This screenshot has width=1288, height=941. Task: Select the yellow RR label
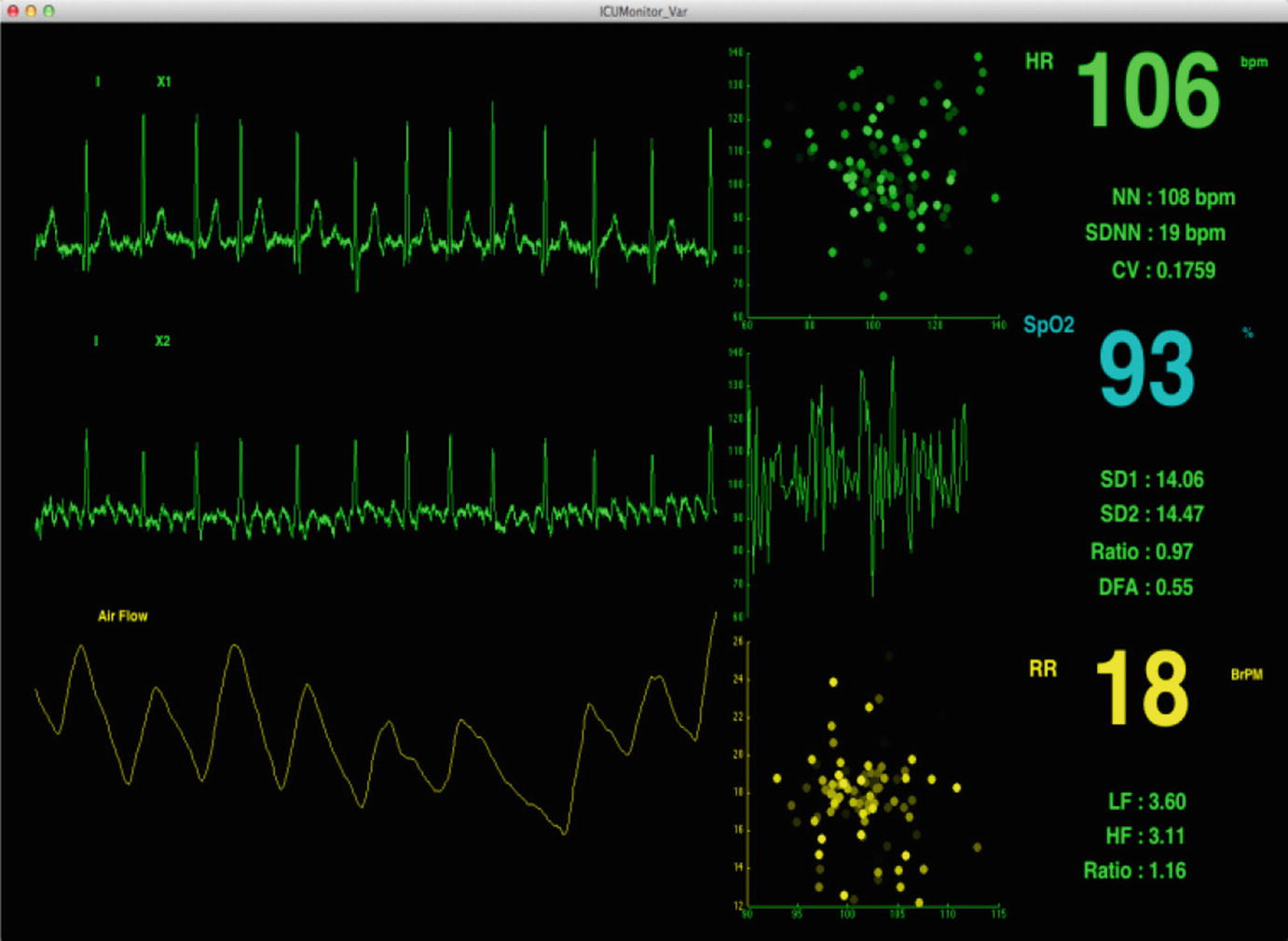1042,669
